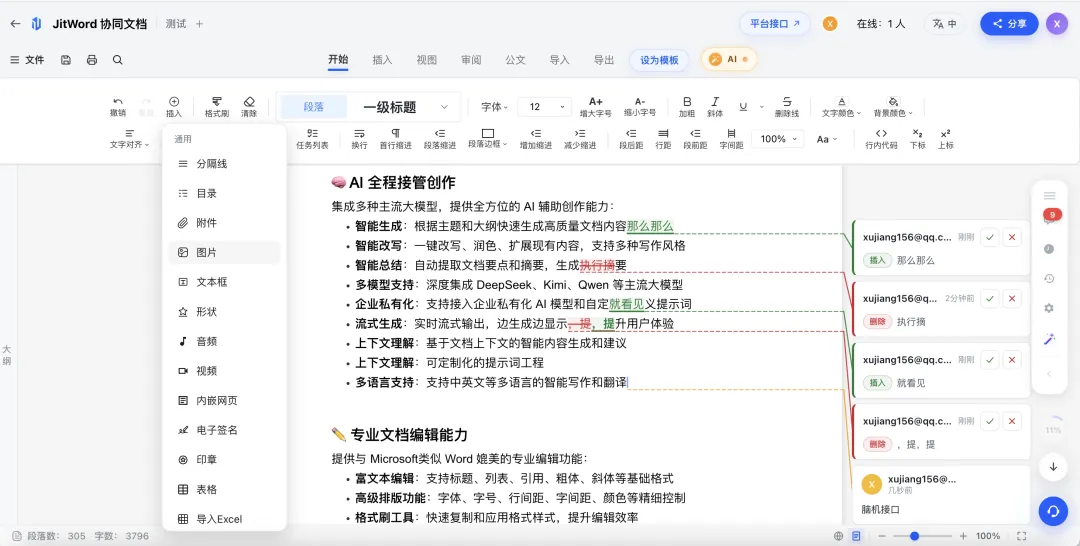This screenshot has height=546, width=1080.
Task: Open the search magnifier icon
Action: click(x=118, y=60)
